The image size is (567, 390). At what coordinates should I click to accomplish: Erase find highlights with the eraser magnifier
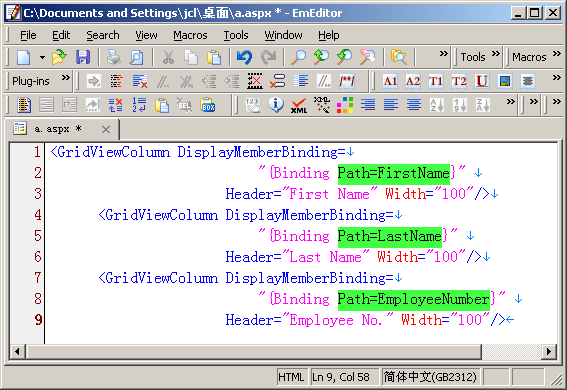click(x=367, y=57)
